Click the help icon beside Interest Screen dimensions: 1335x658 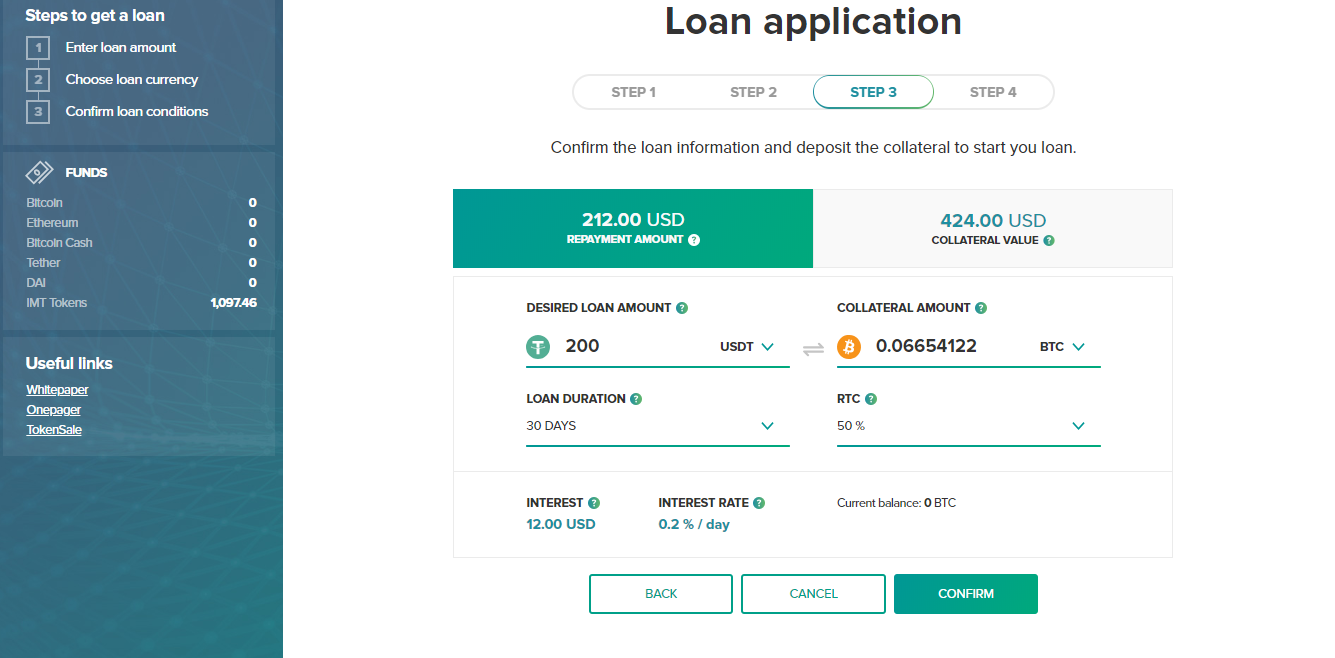pos(594,503)
